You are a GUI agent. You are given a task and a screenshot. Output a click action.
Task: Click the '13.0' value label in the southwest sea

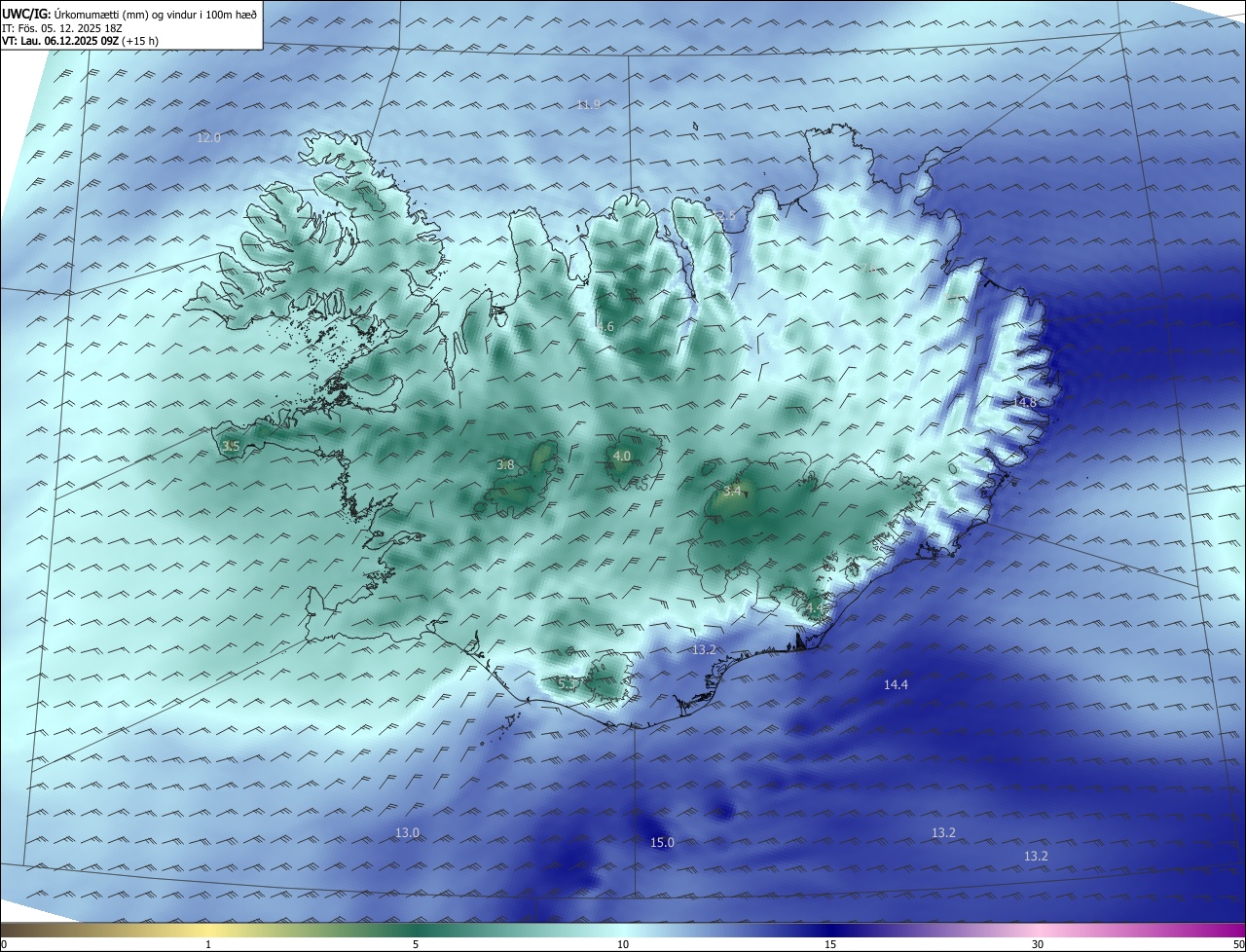[407, 833]
